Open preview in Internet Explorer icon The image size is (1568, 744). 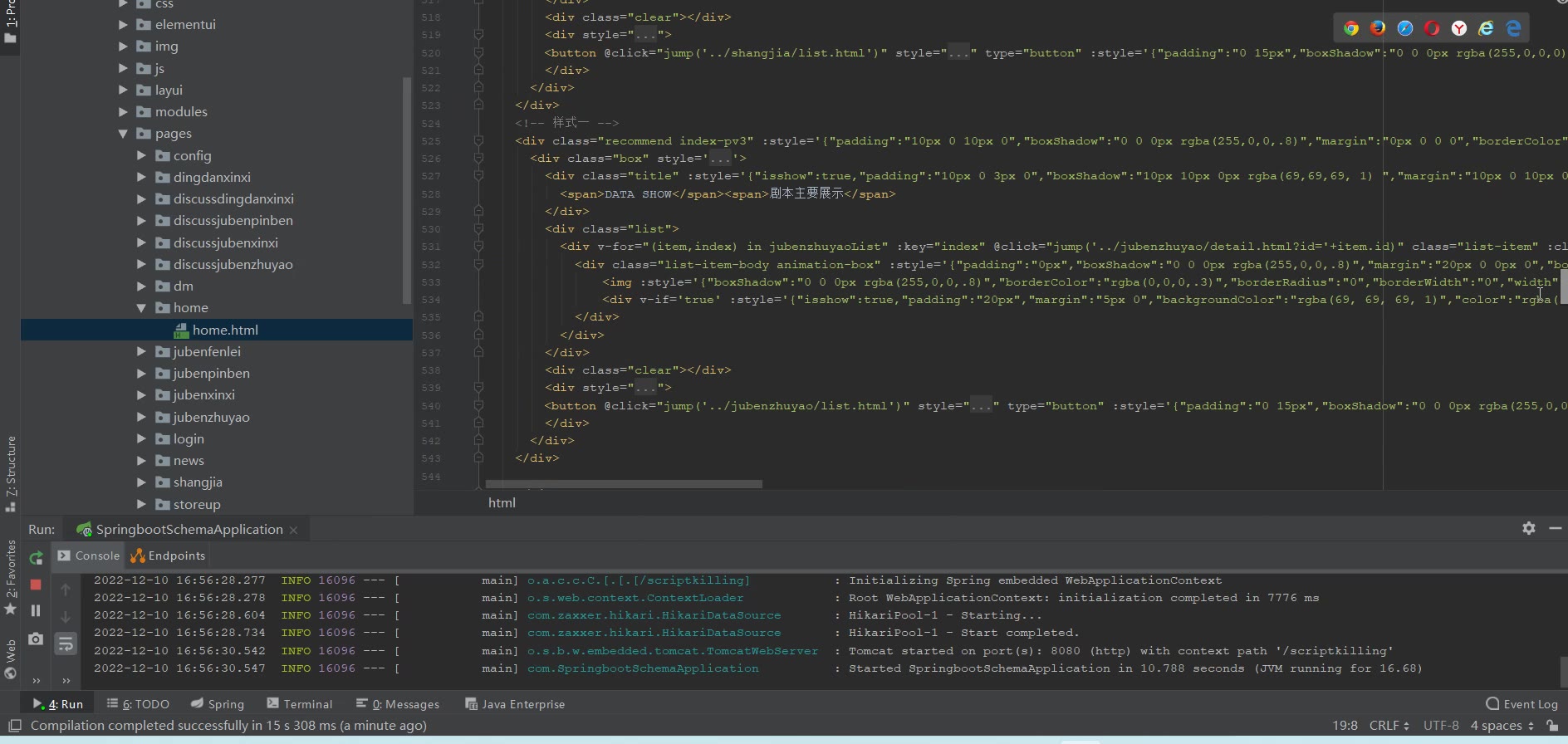click(x=1487, y=28)
